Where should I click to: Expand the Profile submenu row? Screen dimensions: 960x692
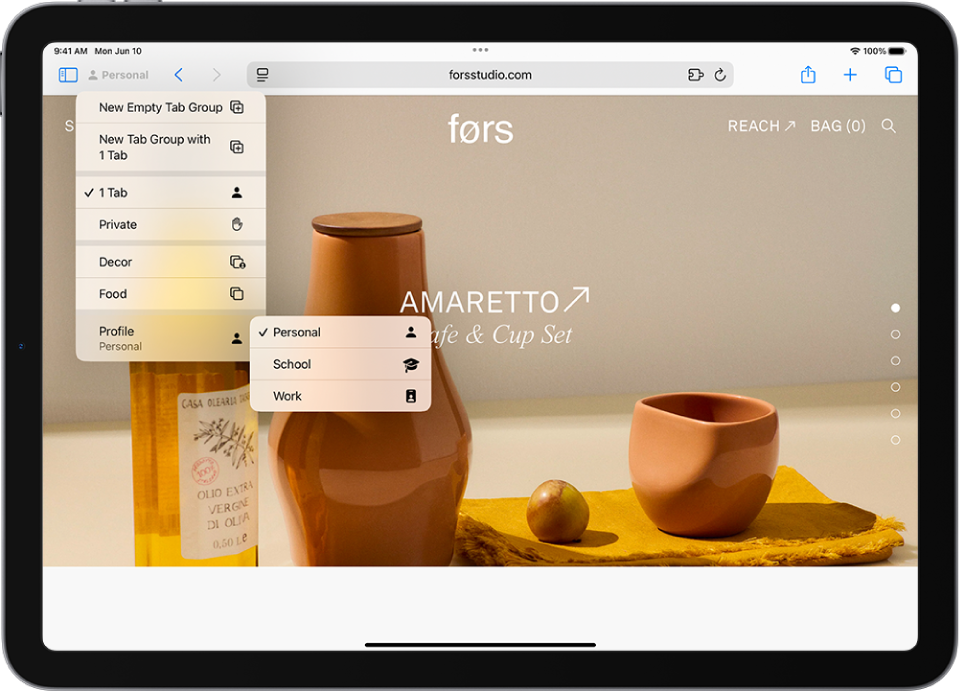coord(171,338)
